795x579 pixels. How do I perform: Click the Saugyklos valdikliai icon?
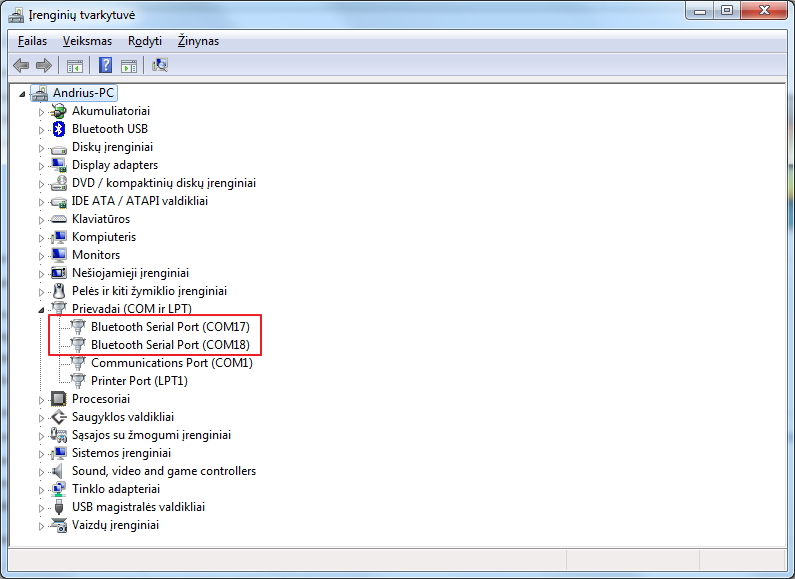[59, 417]
